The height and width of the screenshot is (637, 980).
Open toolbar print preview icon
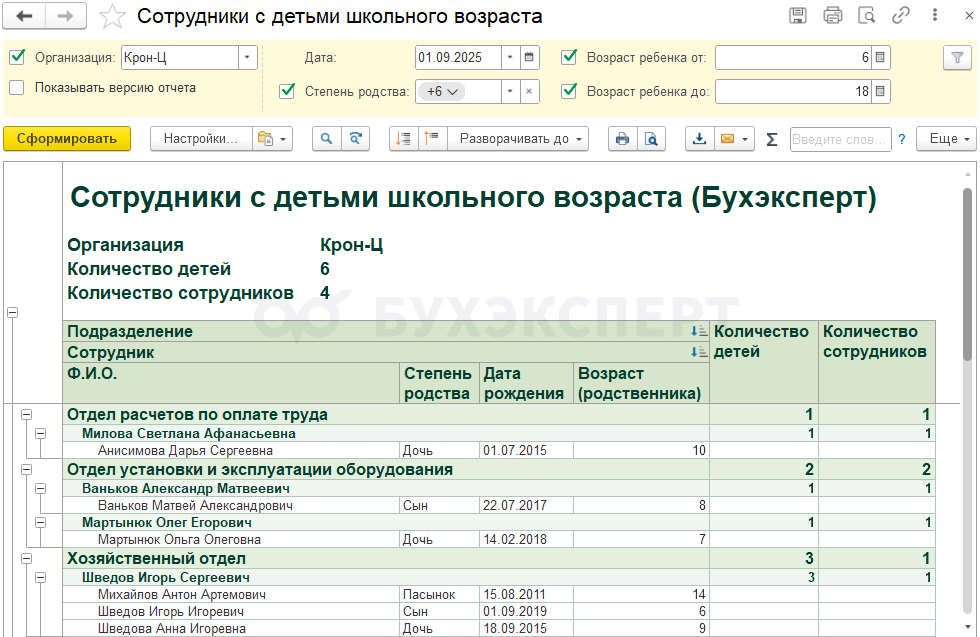pyautogui.click(x=651, y=139)
